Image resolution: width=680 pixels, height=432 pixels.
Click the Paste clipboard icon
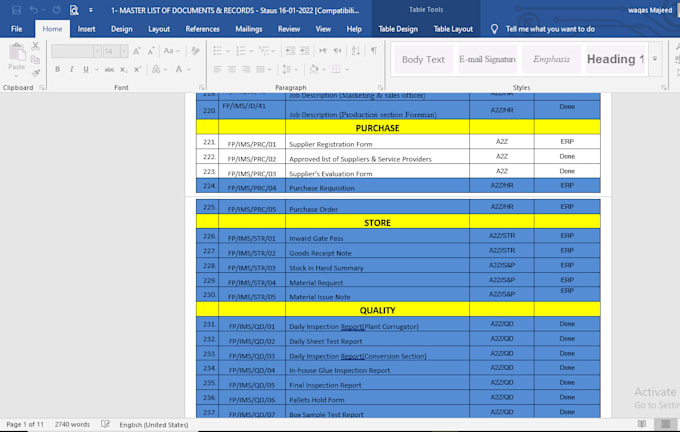17,52
